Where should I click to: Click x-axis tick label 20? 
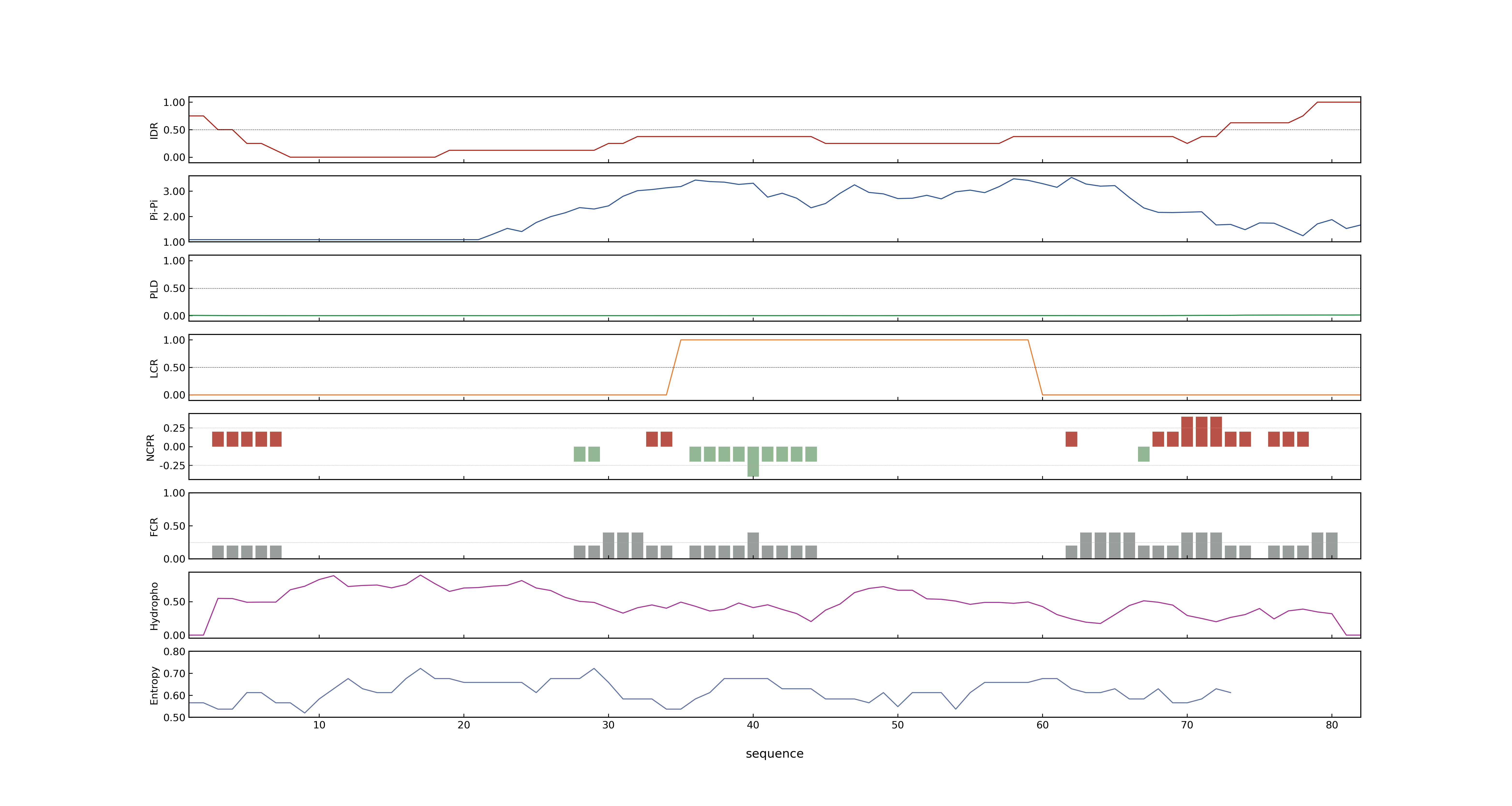[x=464, y=725]
